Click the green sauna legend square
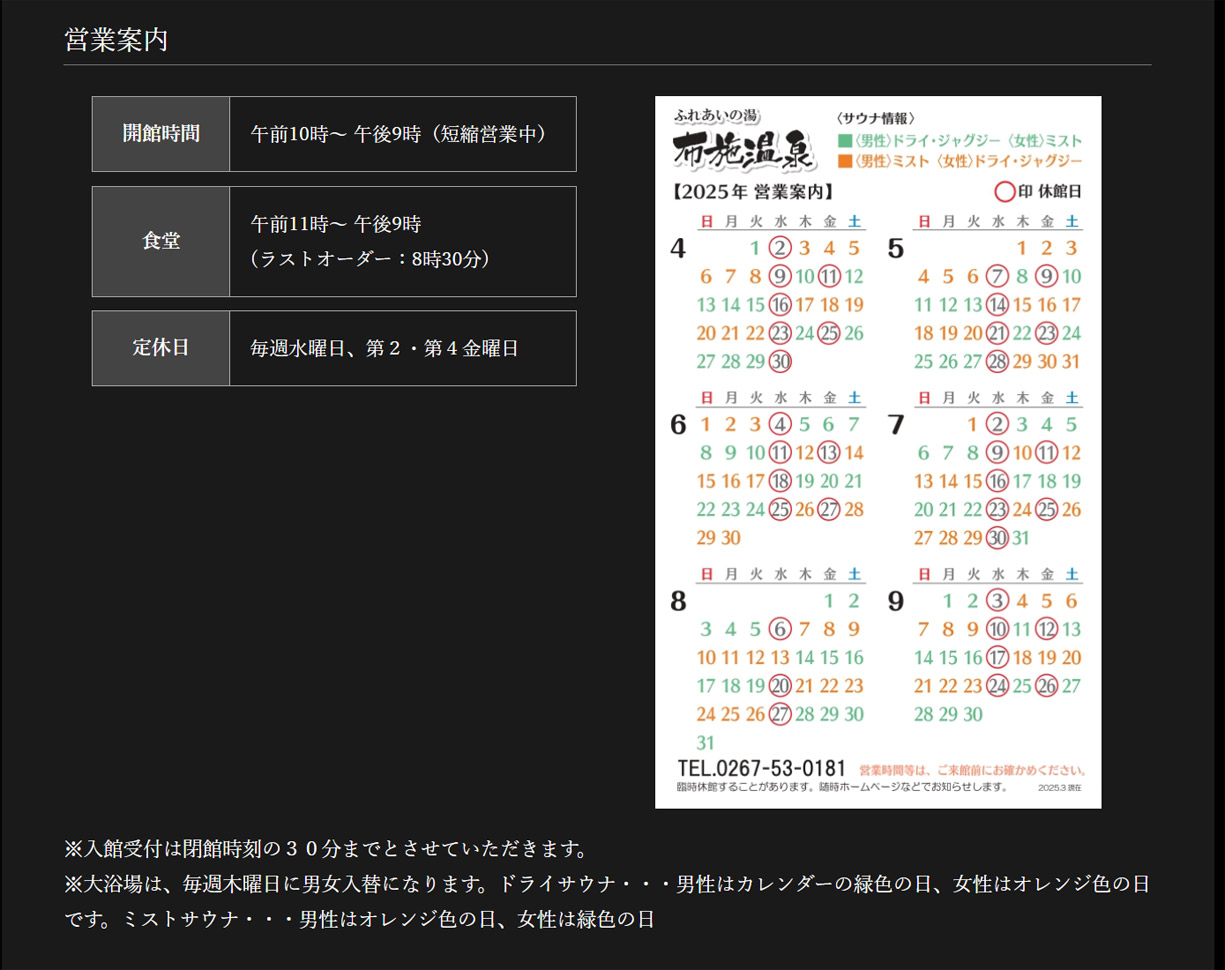 pos(845,141)
